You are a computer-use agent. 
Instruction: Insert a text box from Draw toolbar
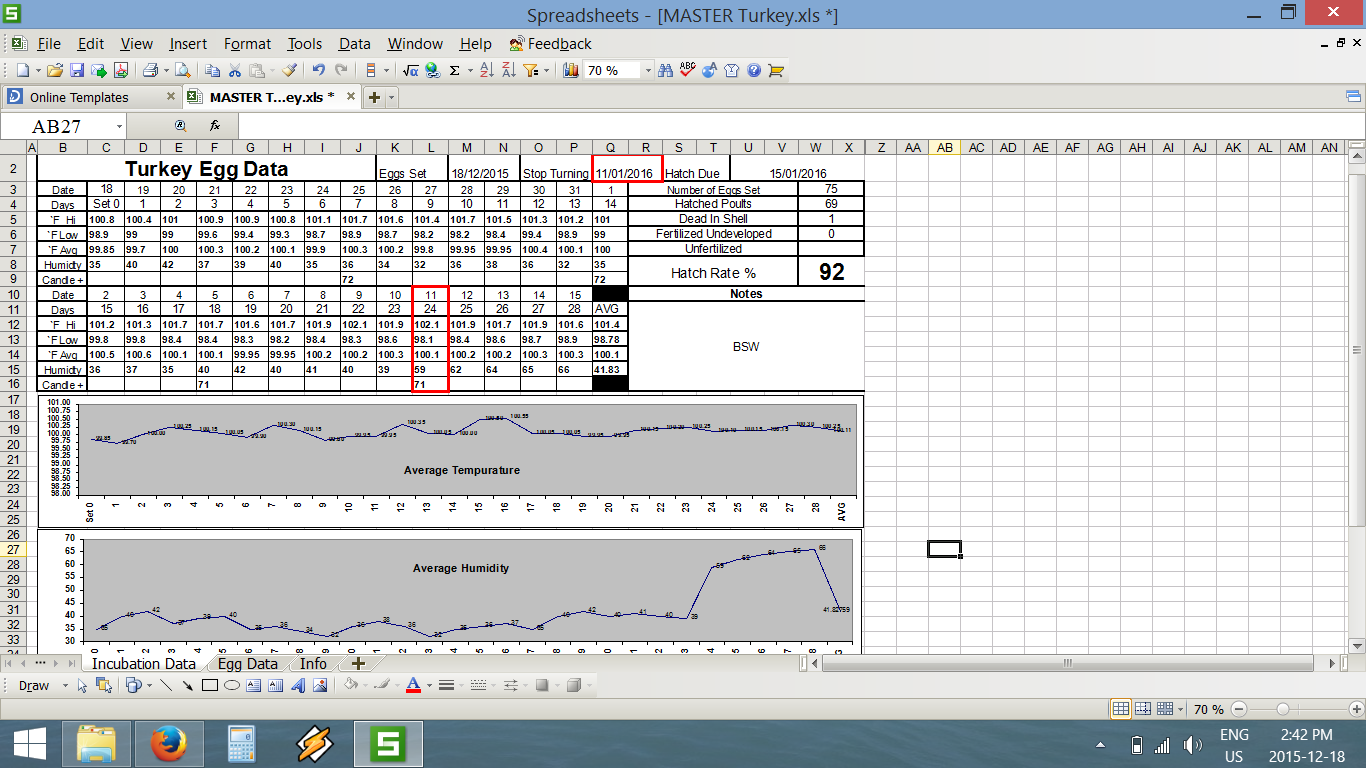[x=253, y=685]
